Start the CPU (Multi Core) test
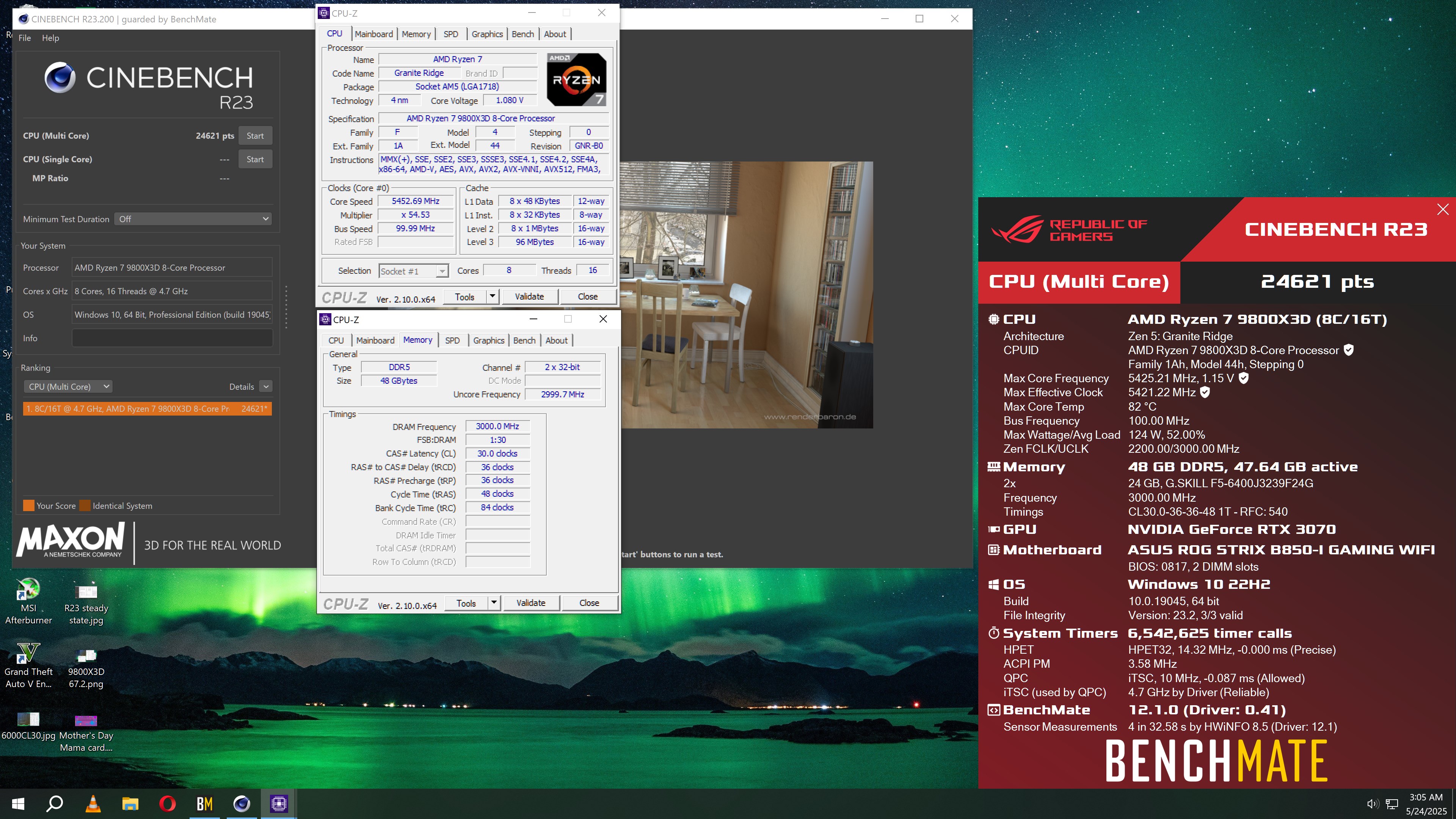The height and width of the screenshot is (819, 1456). pyautogui.click(x=255, y=136)
